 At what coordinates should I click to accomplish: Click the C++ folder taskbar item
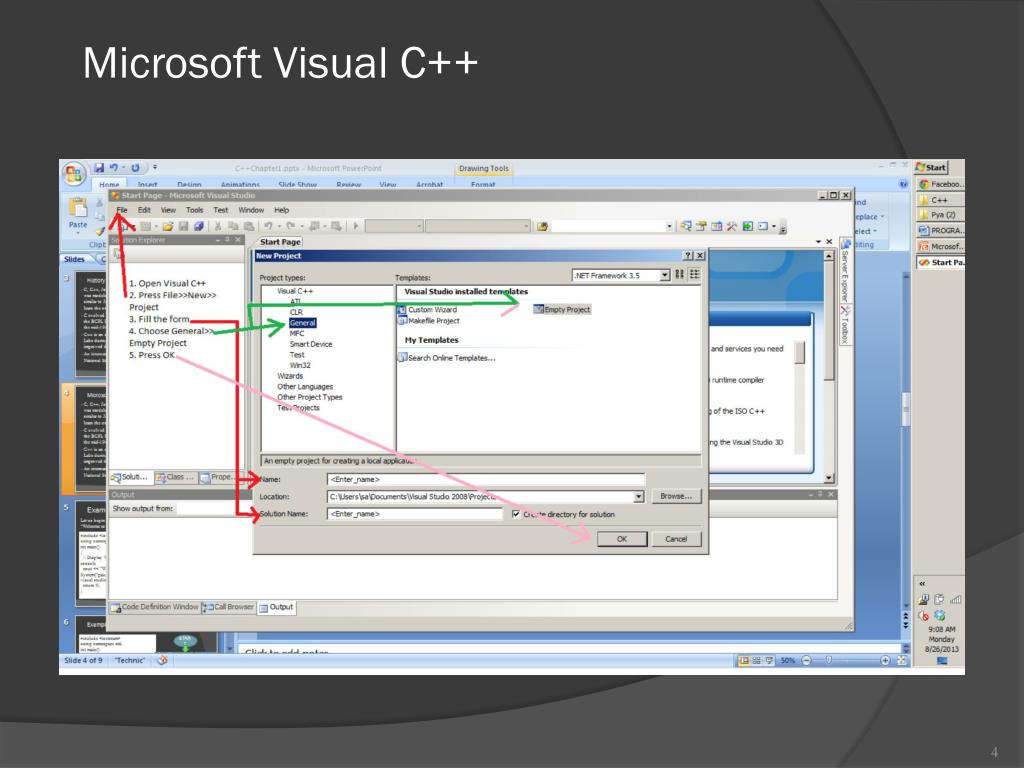(940, 200)
